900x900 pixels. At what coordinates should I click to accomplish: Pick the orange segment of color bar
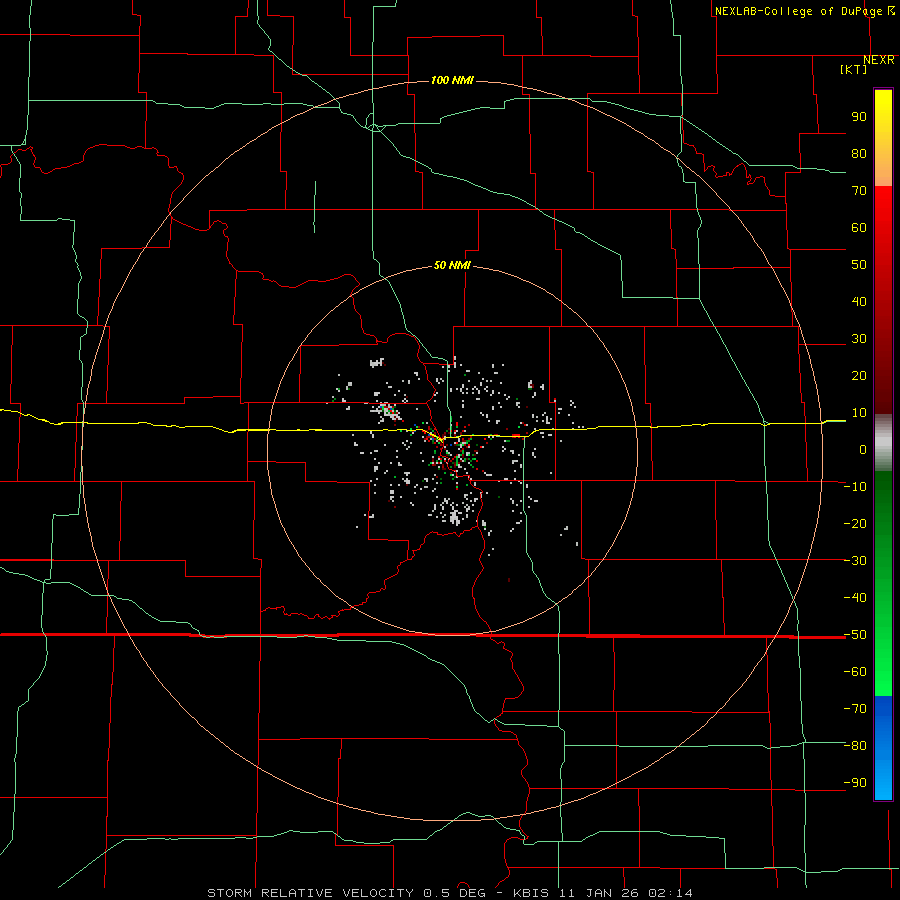pos(883,169)
